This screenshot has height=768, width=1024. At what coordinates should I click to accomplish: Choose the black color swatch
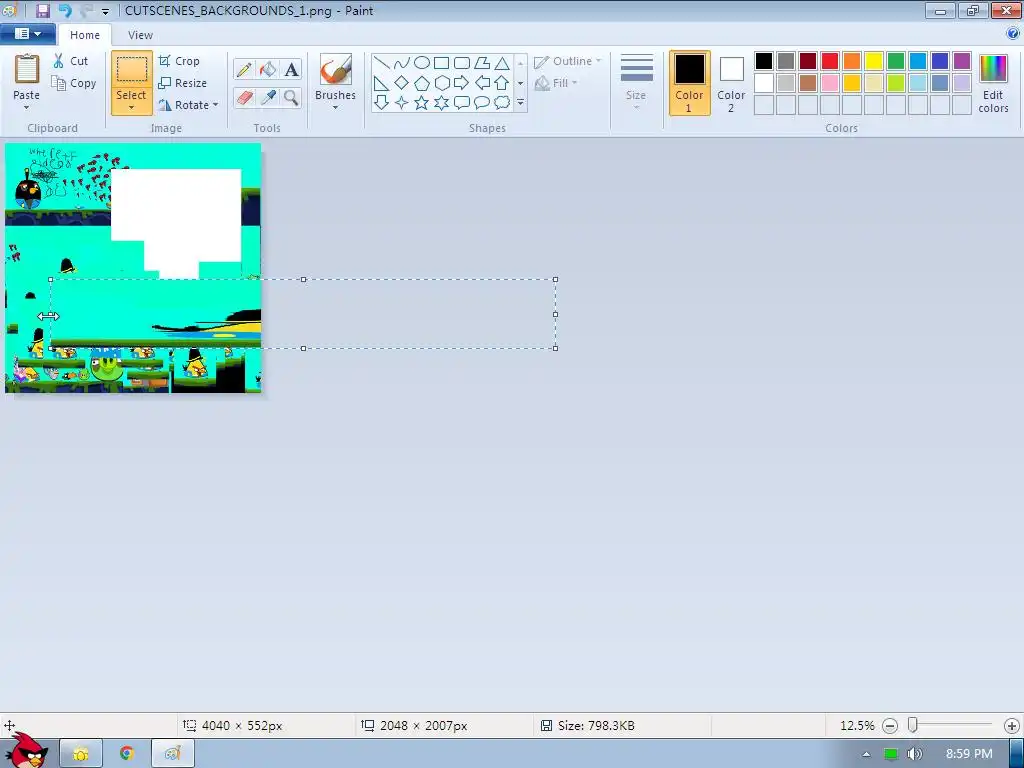[x=764, y=61]
